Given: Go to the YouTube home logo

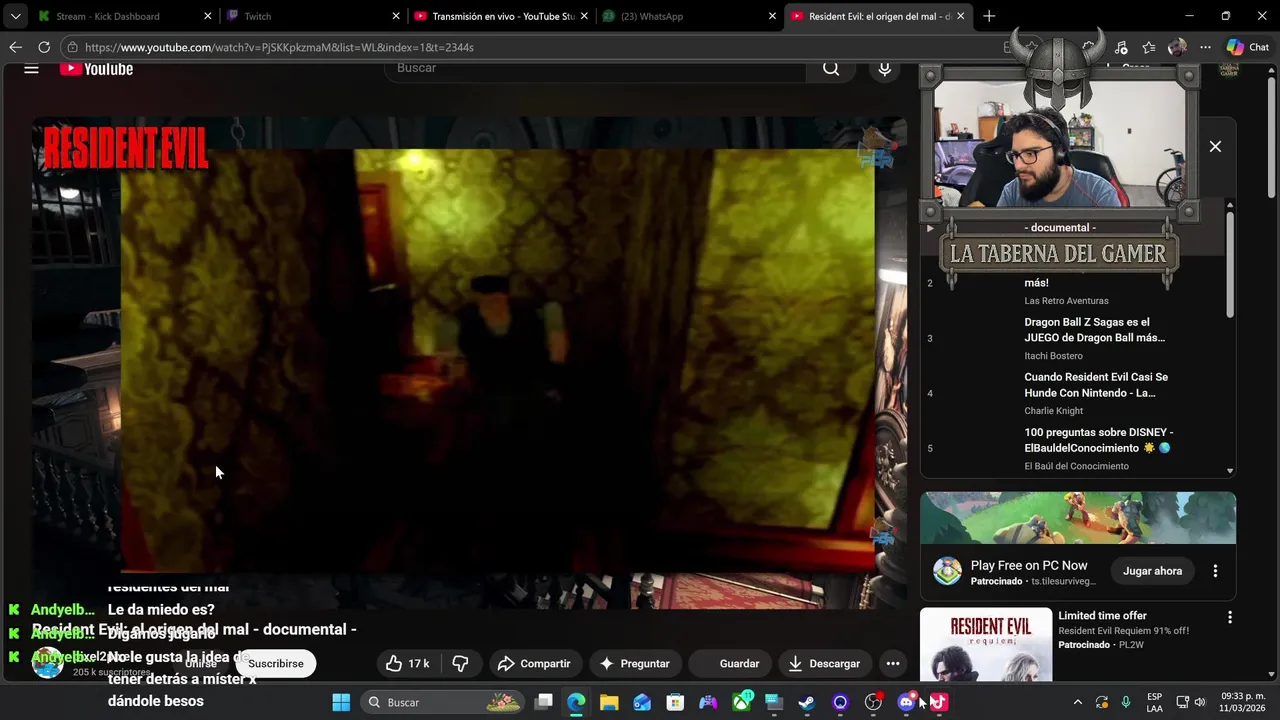Looking at the screenshot, I should point(96,68).
